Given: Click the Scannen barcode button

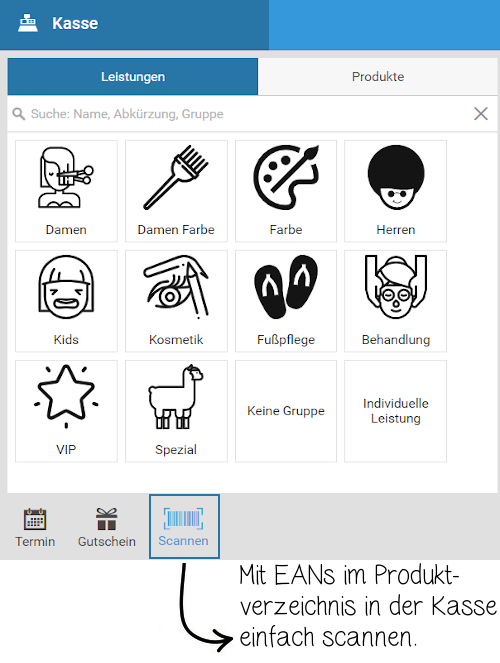Looking at the screenshot, I should pos(184,526).
